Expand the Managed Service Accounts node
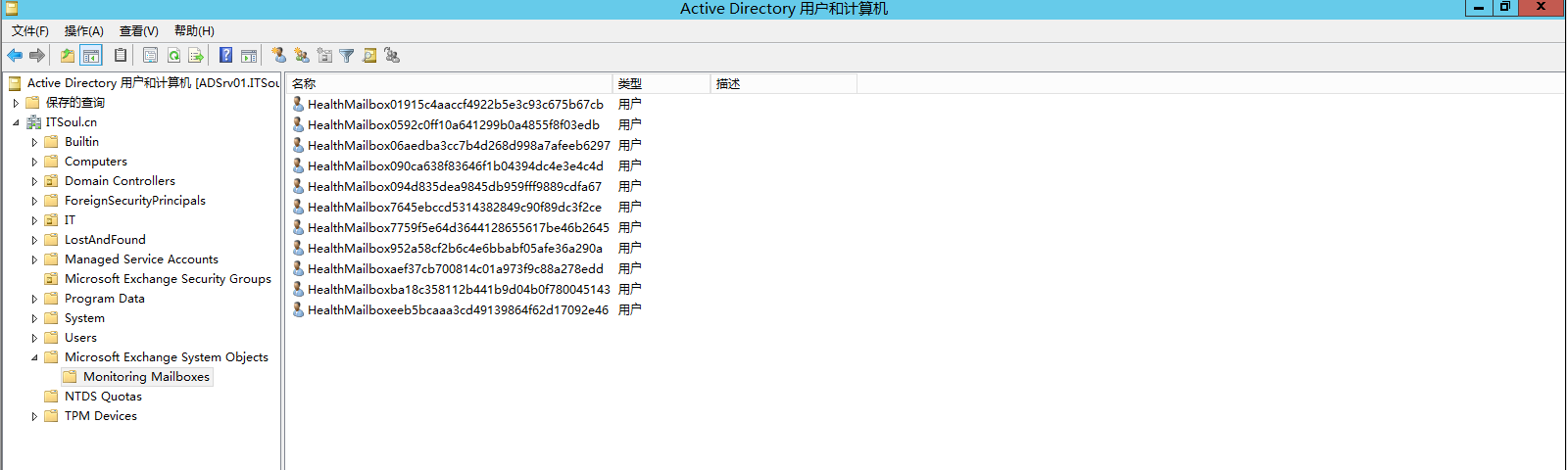Screen dimensions: 1568x470 coord(34,259)
